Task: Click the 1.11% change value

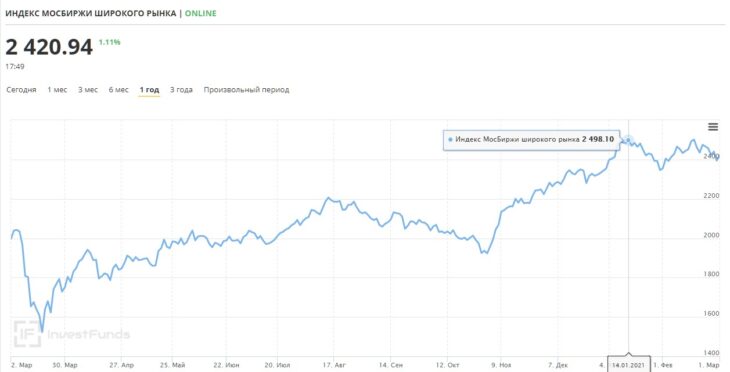Action: pos(109,42)
